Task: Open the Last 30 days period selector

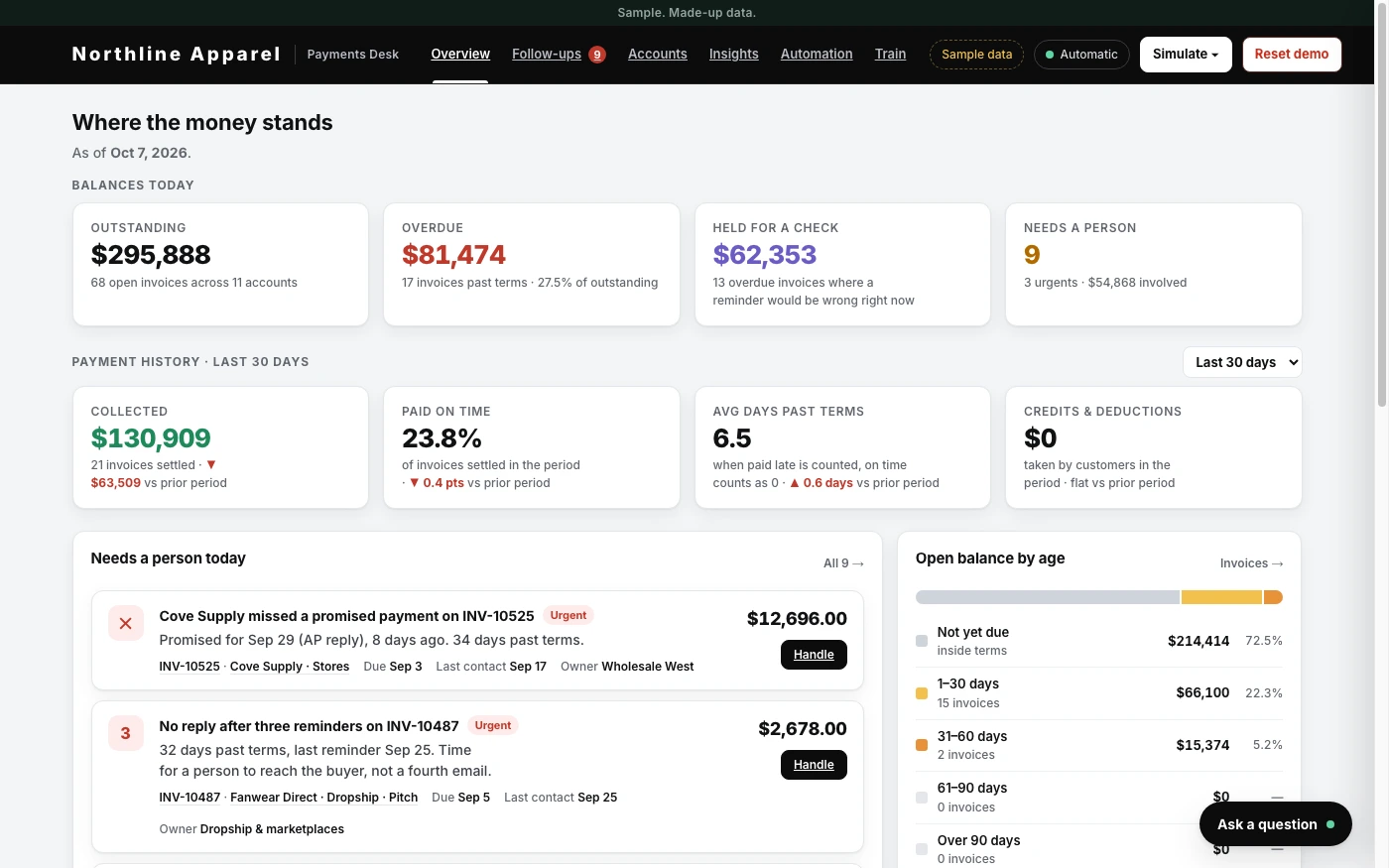Action: pyautogui.click(x=1242, y=362)
